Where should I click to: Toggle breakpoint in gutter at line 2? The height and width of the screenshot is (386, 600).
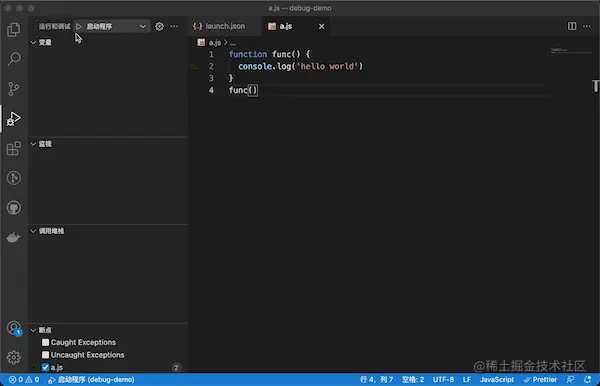[194, 67]
